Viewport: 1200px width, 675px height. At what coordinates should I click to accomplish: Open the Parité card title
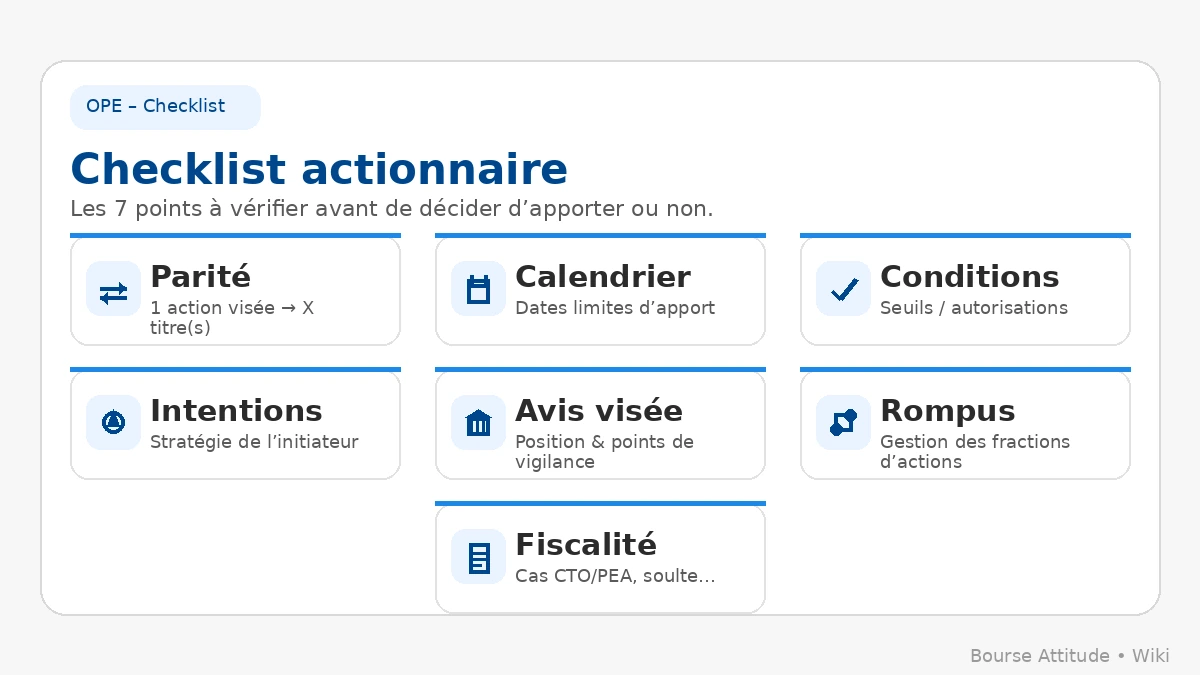coord(200,276)
